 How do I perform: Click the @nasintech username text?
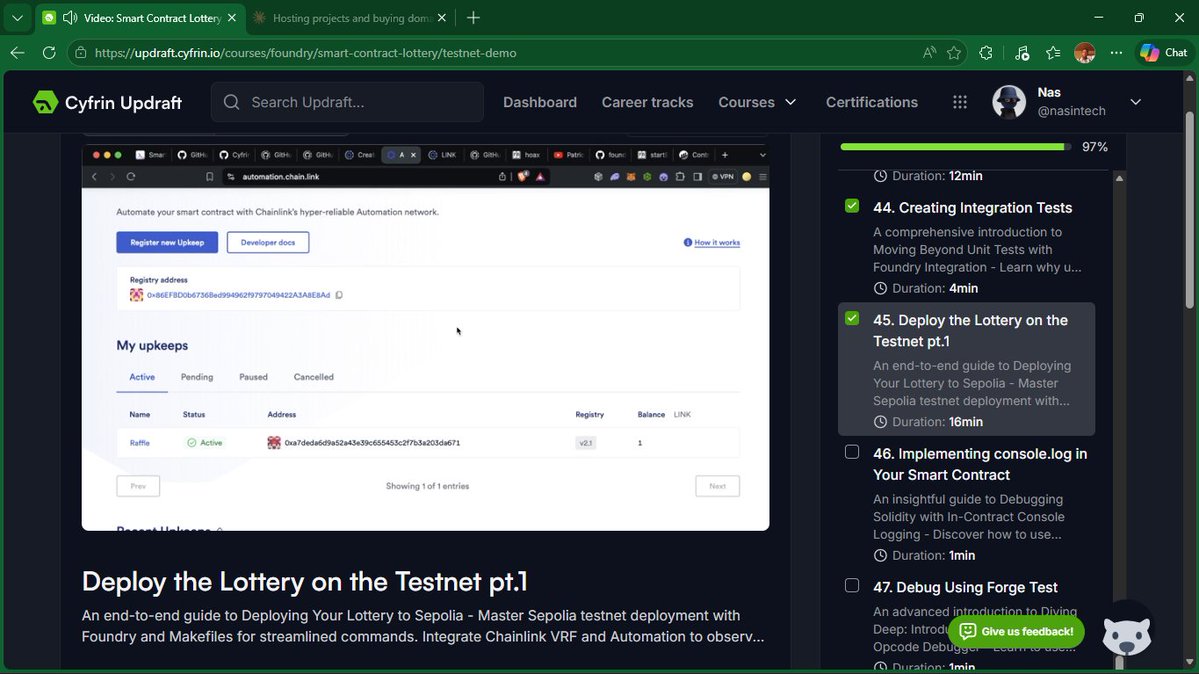pyautogui.click(x=1071, y=111)
